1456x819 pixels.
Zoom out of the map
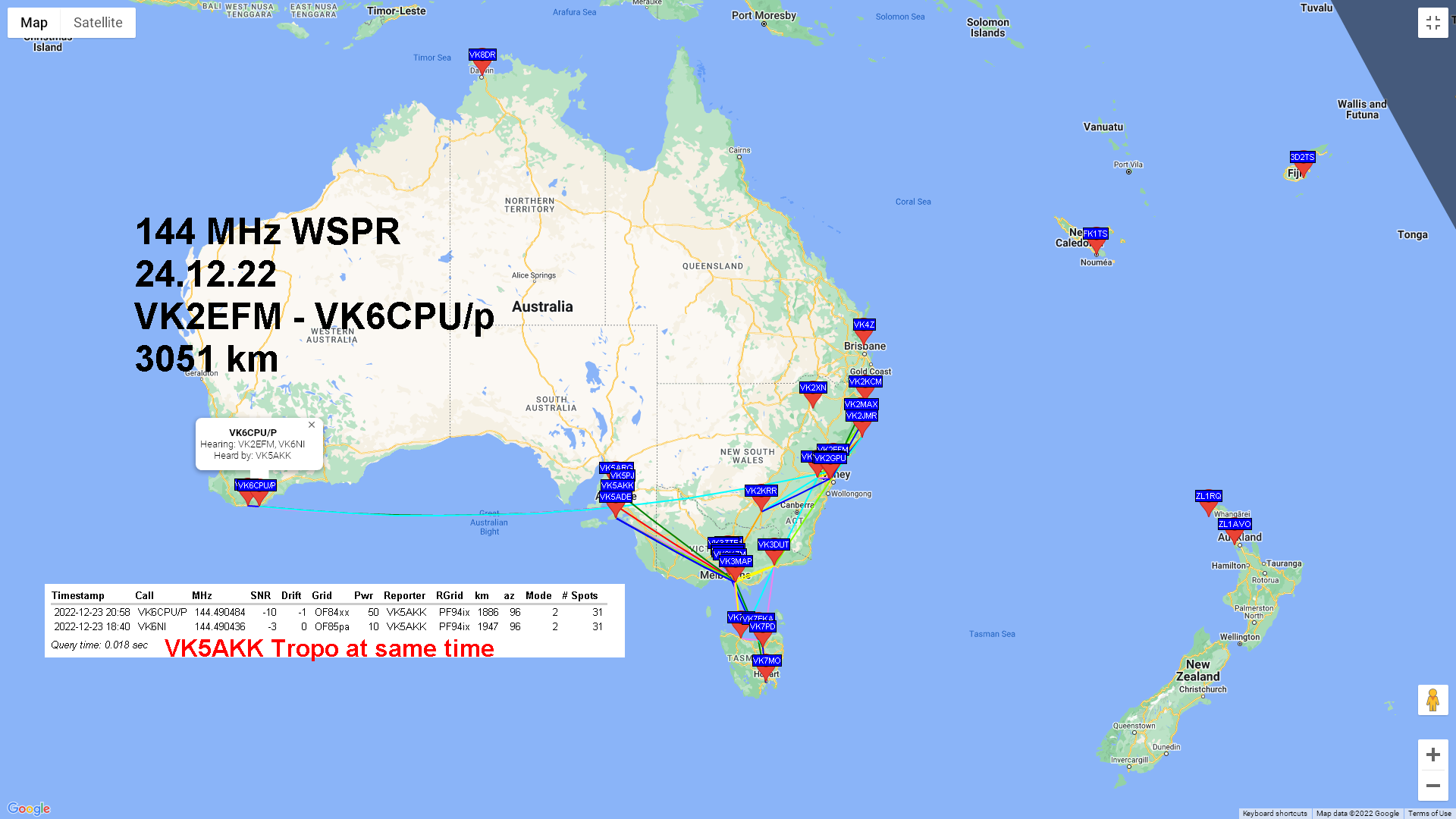1432,786
